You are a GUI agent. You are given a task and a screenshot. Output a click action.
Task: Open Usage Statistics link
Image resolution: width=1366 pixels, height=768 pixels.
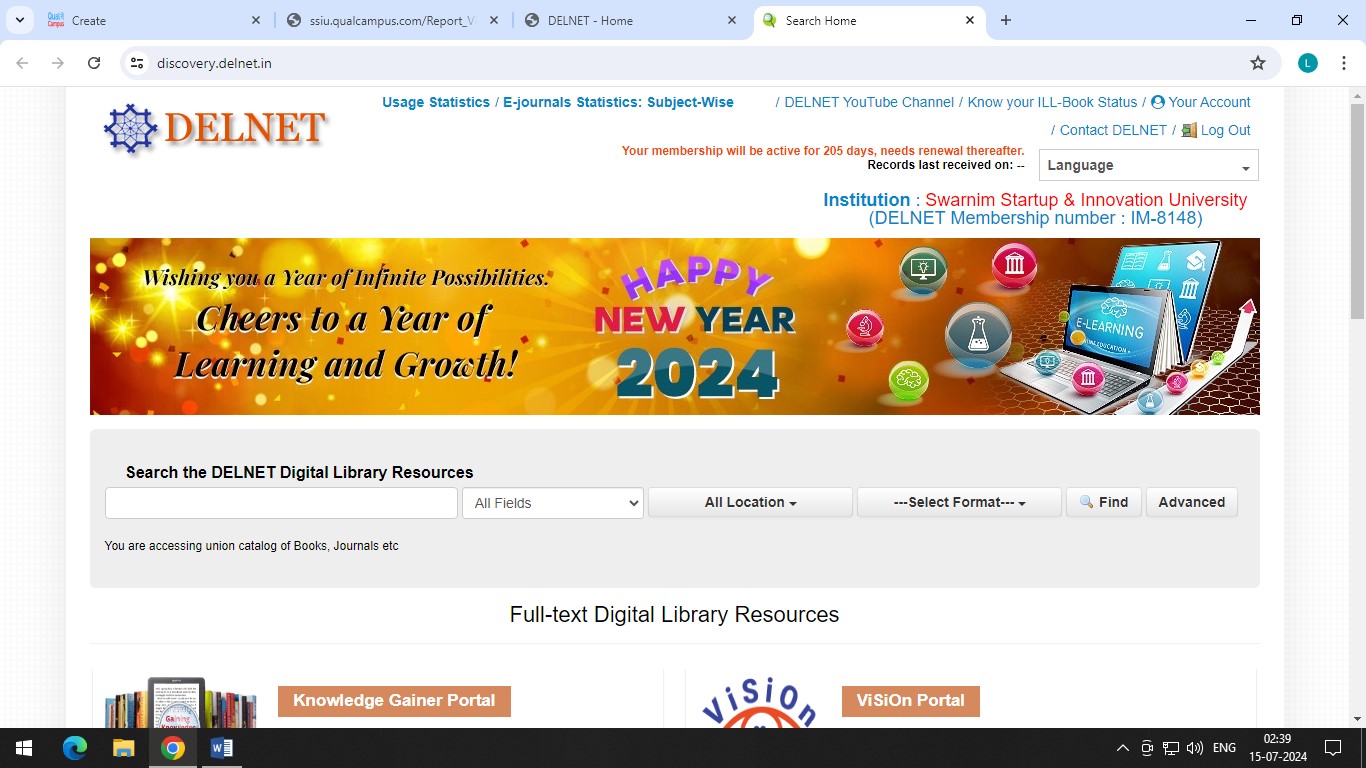436,102
